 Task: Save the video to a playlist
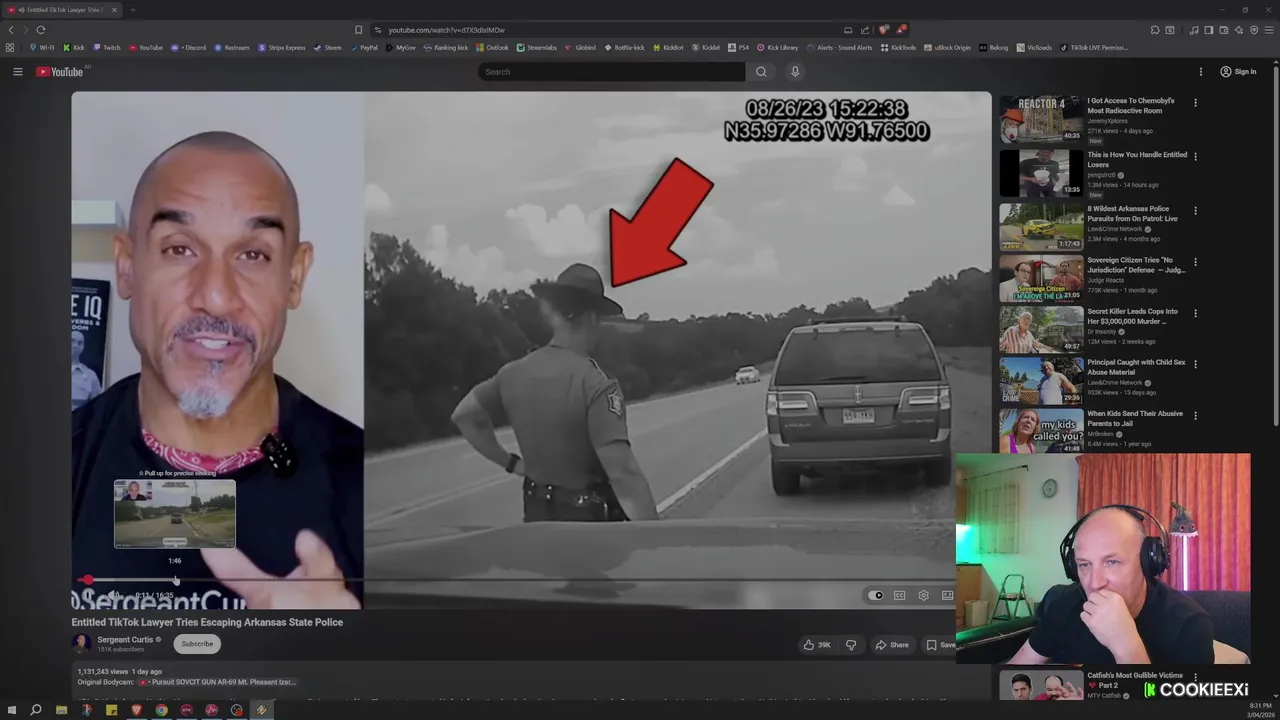pos(940,645)
